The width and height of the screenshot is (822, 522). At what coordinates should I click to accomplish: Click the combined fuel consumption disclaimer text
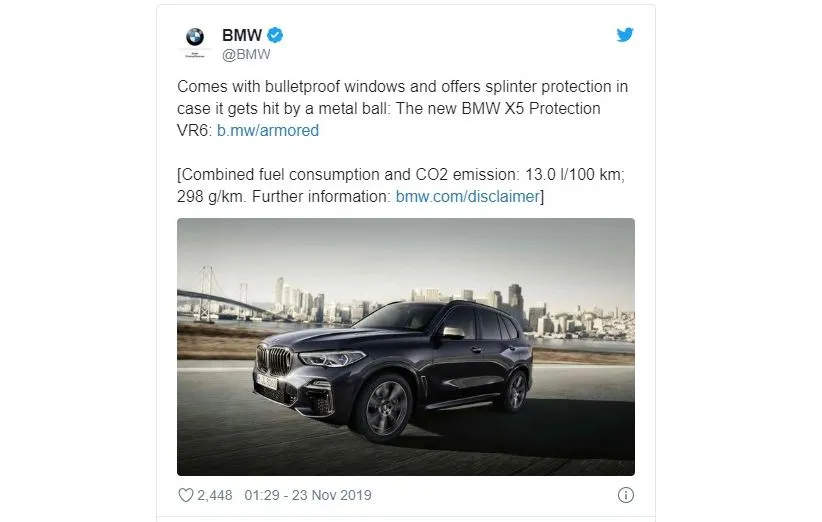(x=401, y=185)
